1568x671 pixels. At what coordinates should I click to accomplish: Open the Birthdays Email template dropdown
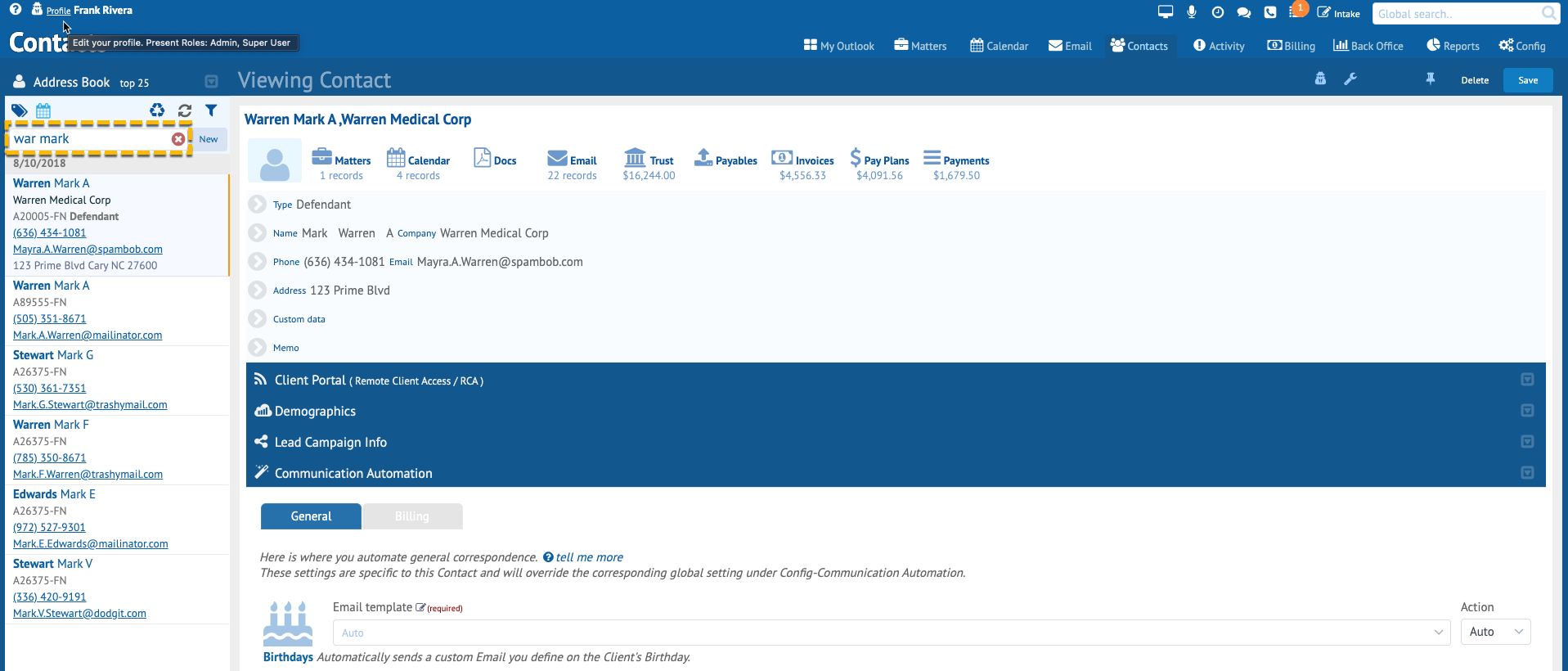(x=892, y=633)
